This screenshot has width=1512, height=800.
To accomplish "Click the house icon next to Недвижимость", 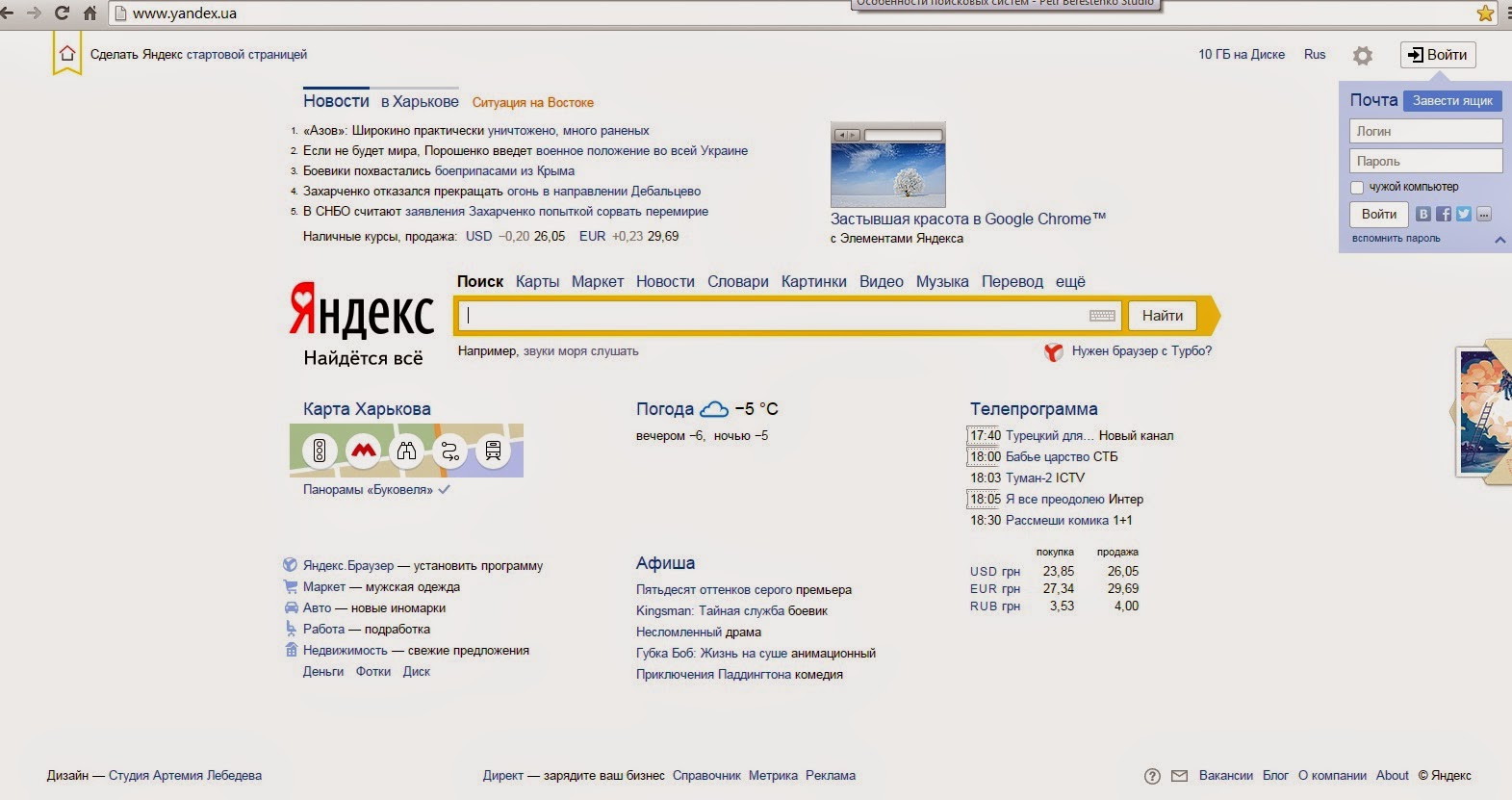I will click(x=291, y=650).
